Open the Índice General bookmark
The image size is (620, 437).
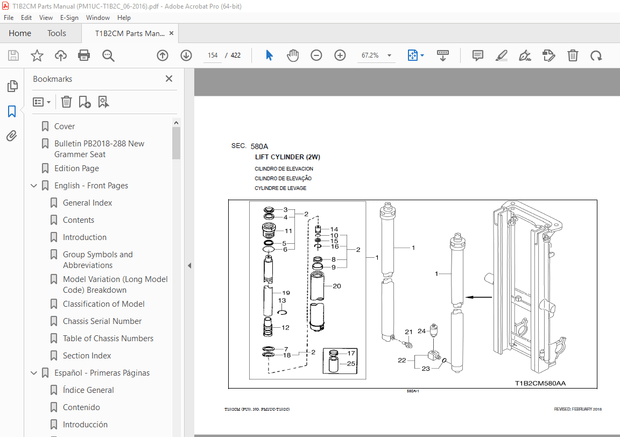tap(88, 390)
